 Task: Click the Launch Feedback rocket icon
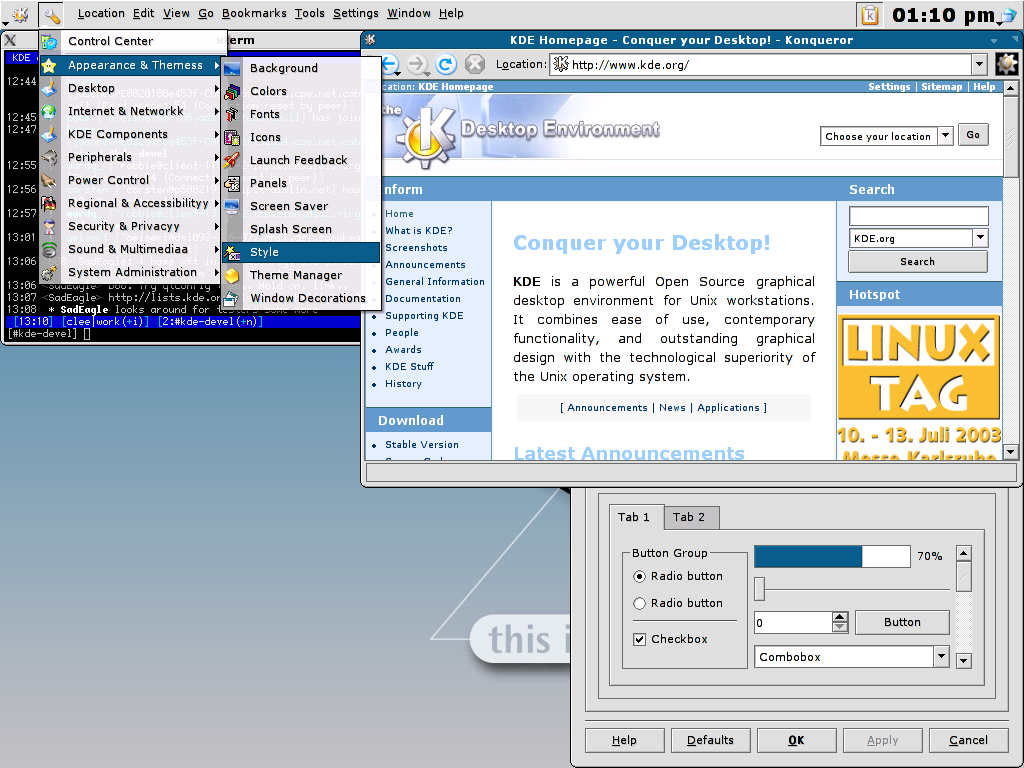pyautogui.click(x=232, y=160)
